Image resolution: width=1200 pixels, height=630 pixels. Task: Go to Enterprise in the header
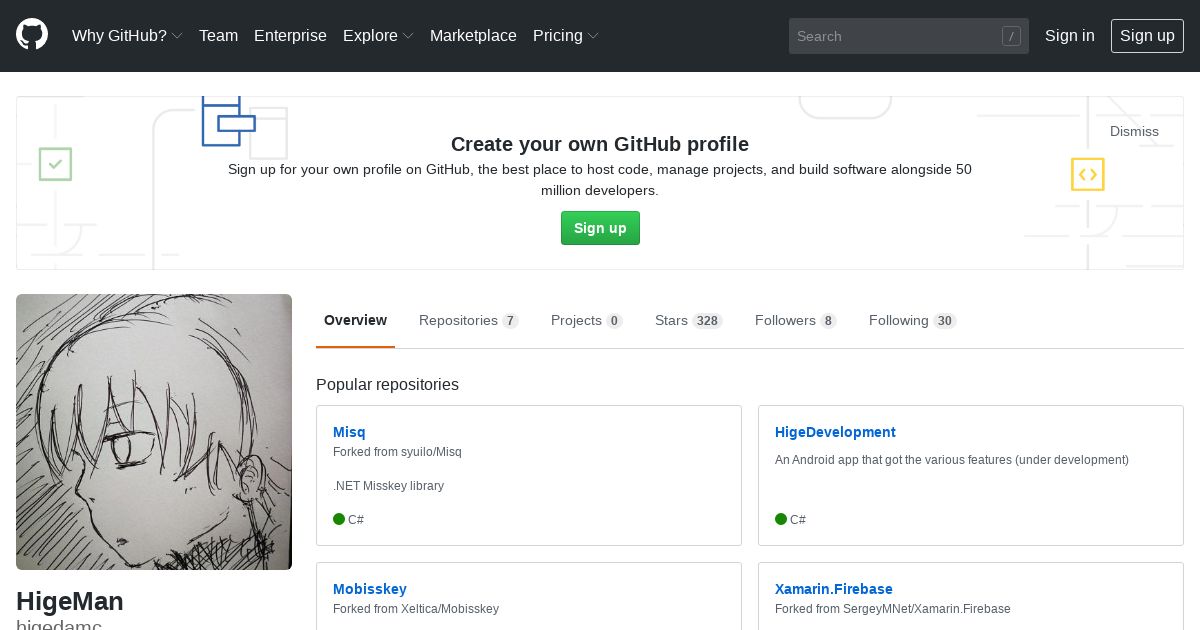click(x=290, y=36)
